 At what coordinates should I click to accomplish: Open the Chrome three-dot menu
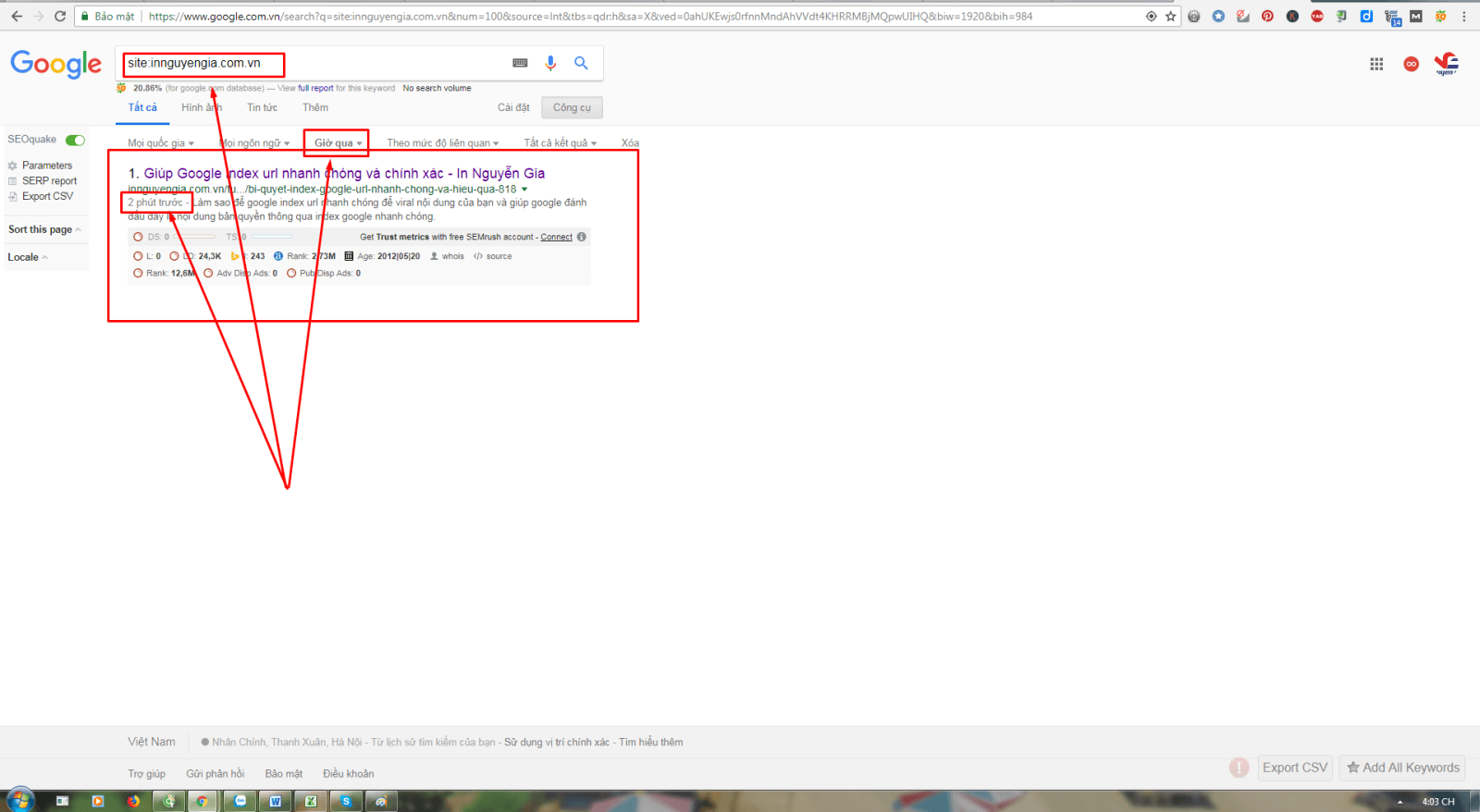point(1464,16)
